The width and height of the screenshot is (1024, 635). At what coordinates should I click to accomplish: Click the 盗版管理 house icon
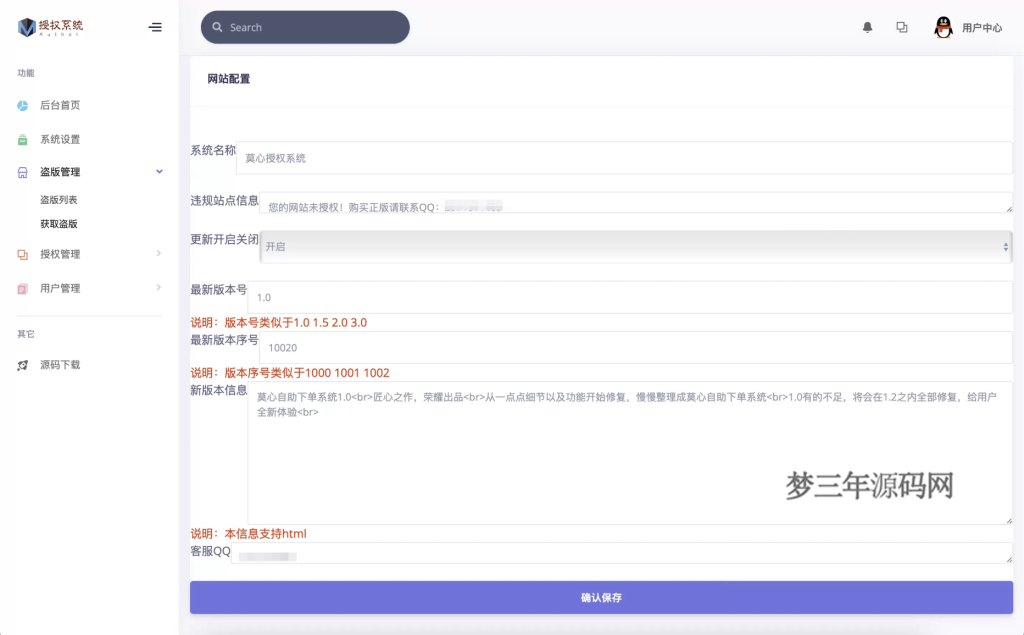[x=22, y=171]
